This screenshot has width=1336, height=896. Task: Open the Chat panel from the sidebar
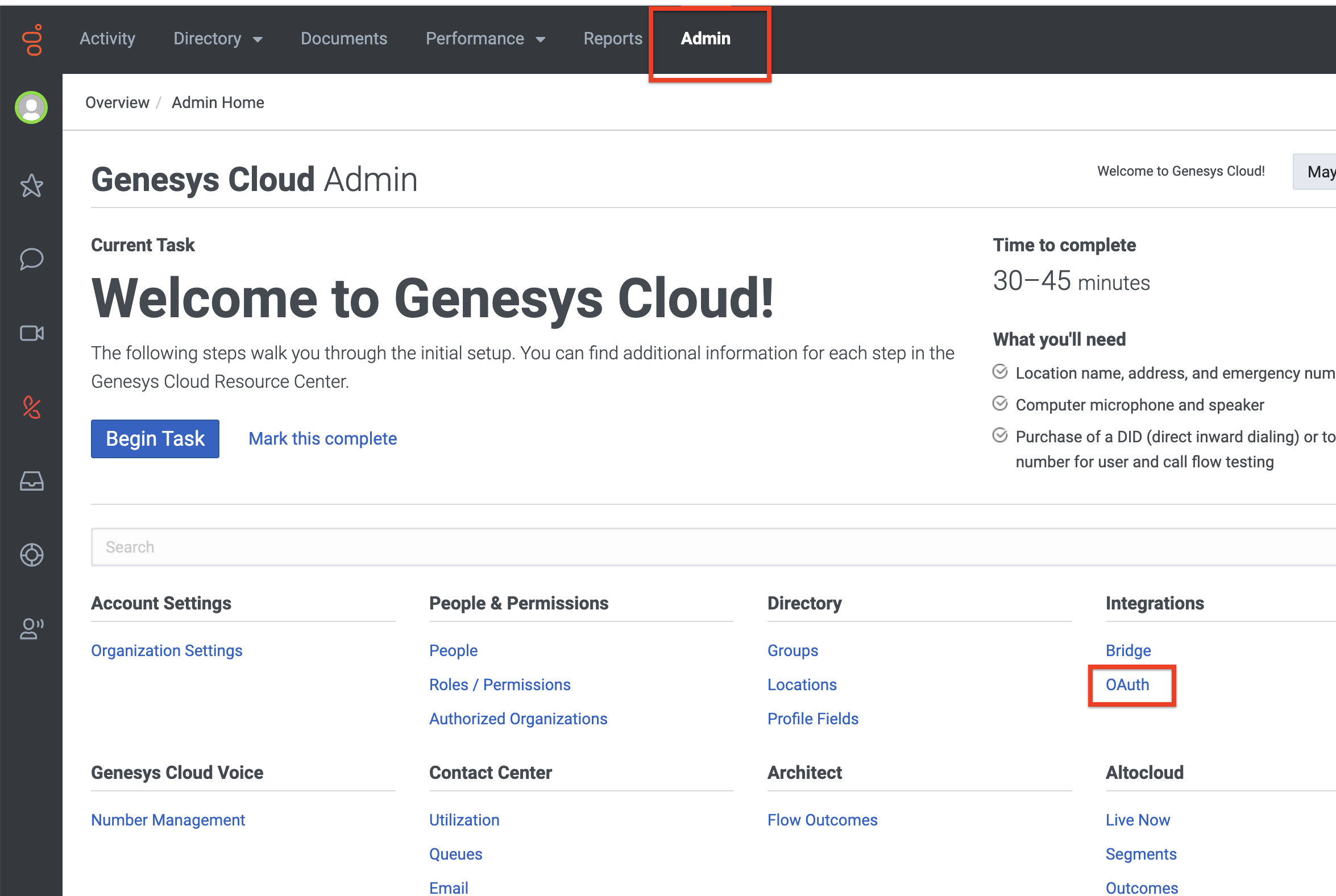pos(31,259)
